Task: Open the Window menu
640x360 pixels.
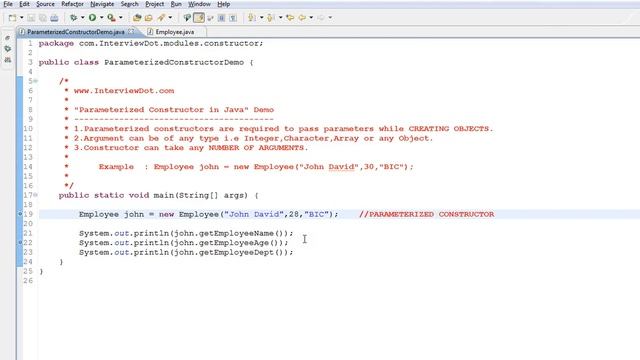Action: (x=199, y=4)
